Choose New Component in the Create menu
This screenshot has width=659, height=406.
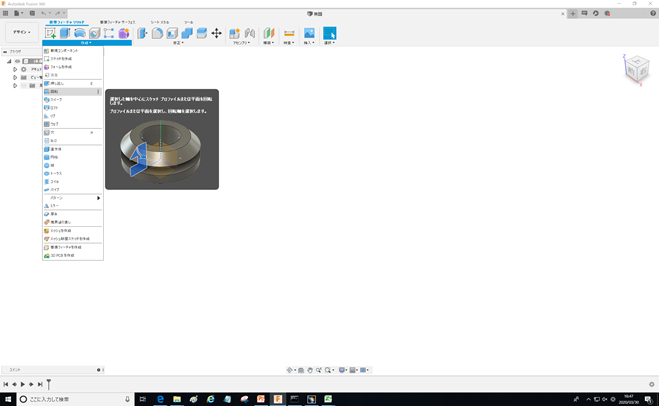click(x=73, y=50)
